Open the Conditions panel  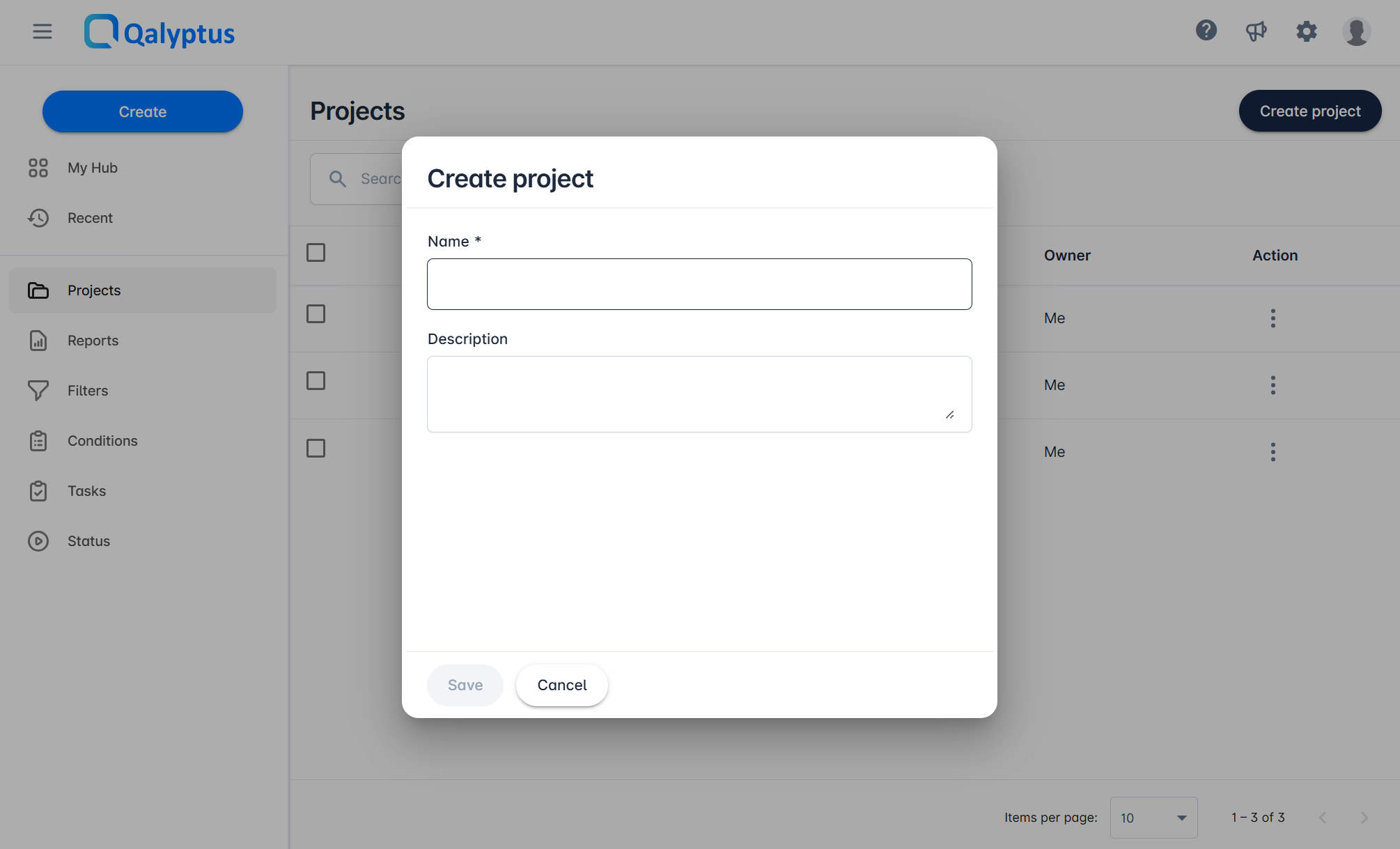[x=102, y=441]
